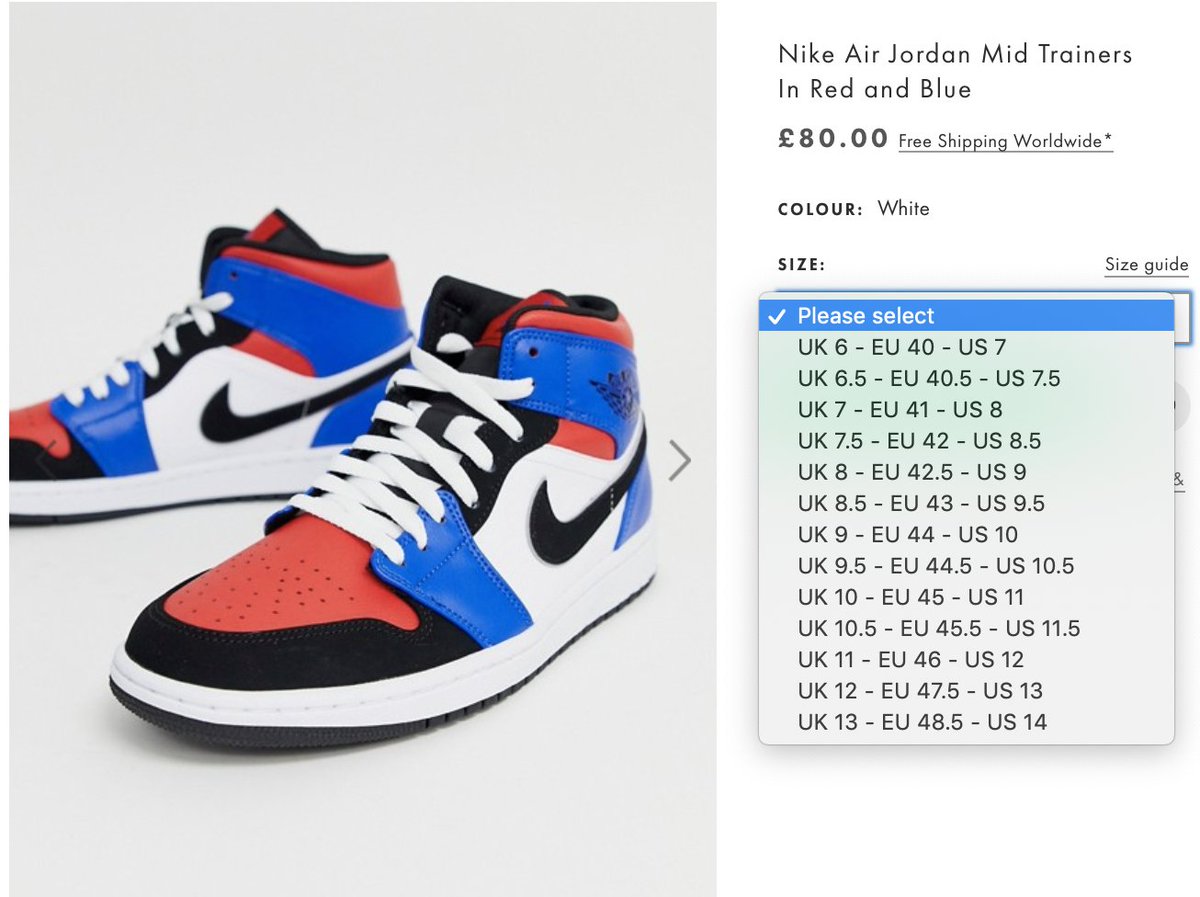Show the previous product image using the arrow

(x=45, y=461)
